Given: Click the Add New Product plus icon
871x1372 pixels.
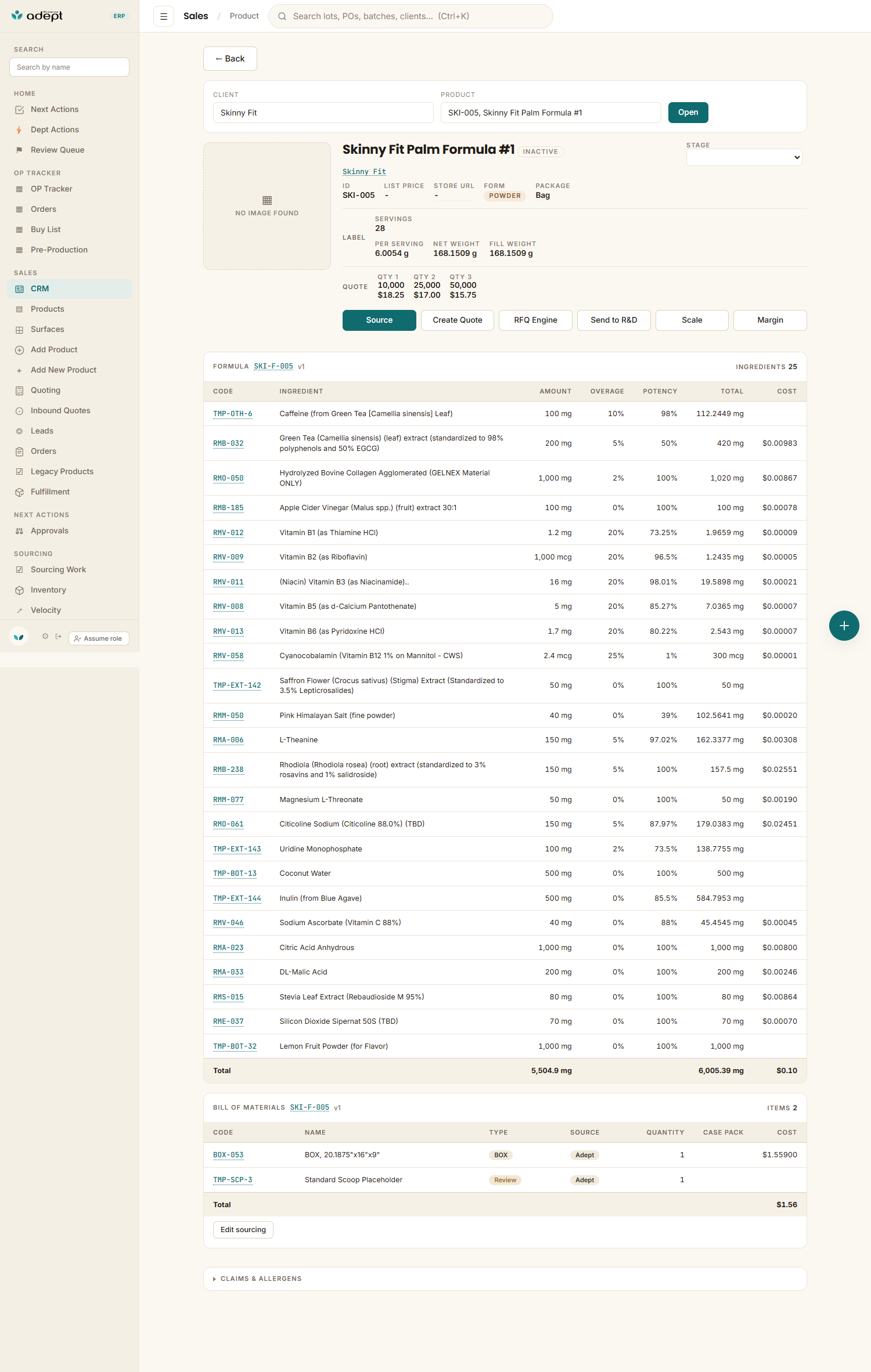Looking at the screenshot, I should 19,370.
